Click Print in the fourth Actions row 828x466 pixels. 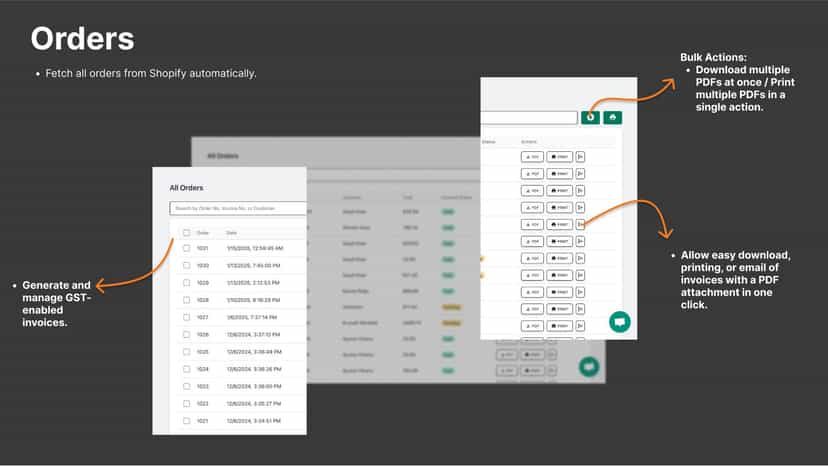559,208
